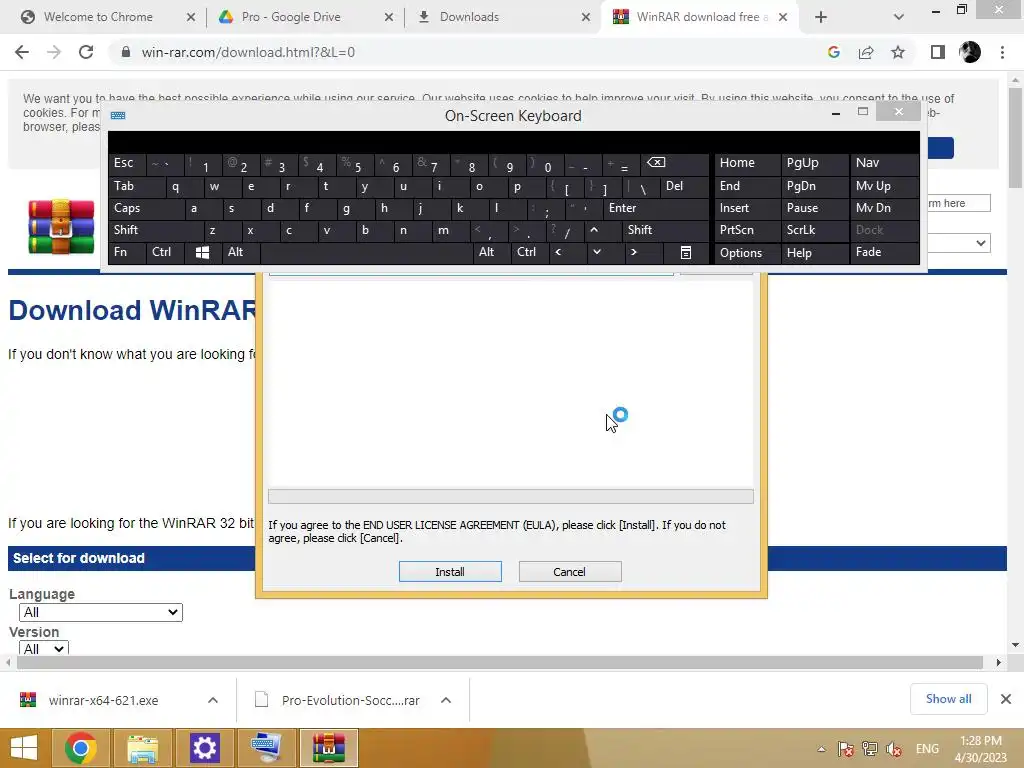
Task: Open the Chrome profile avatar
Action: tap(970, 52)
